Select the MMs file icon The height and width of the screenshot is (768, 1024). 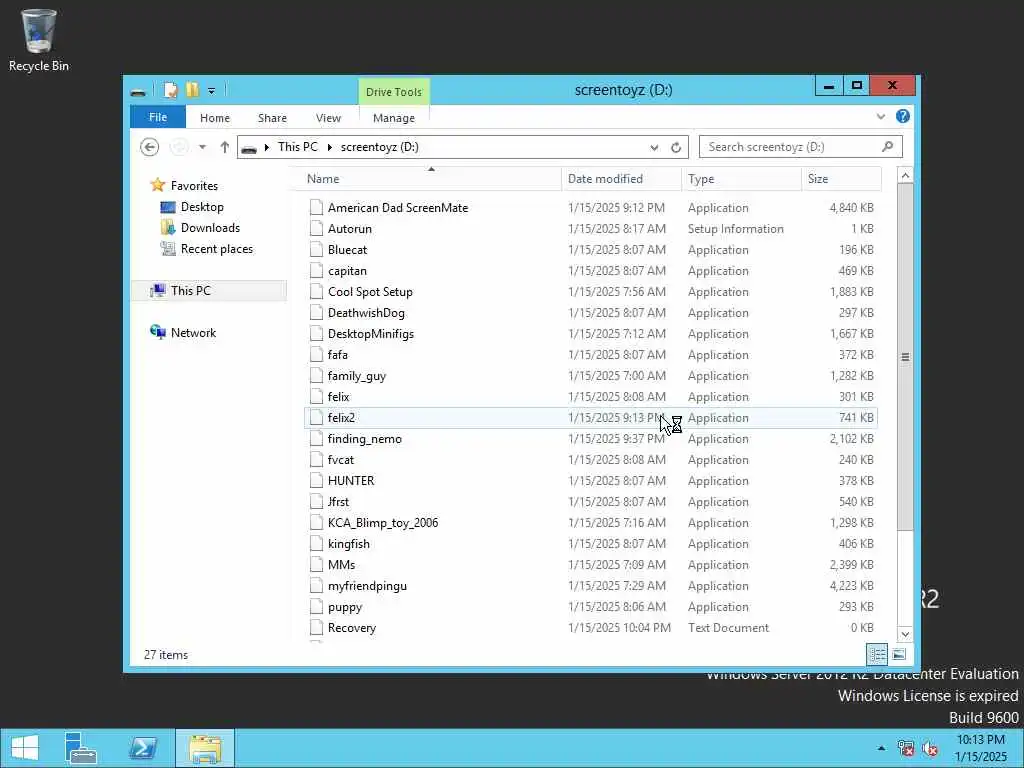316,565
